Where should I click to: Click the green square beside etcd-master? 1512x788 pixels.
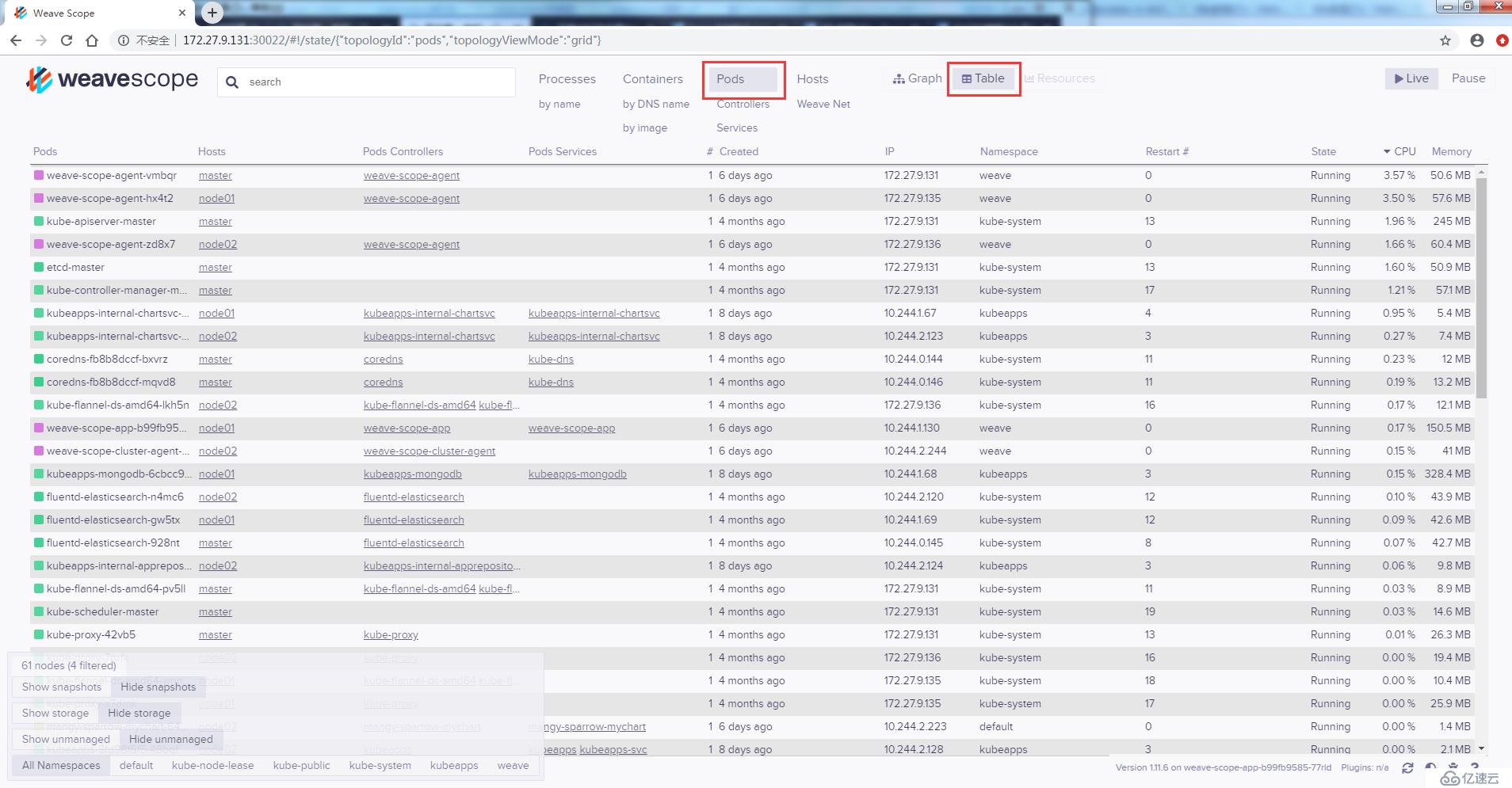click(x=39, y=267)
